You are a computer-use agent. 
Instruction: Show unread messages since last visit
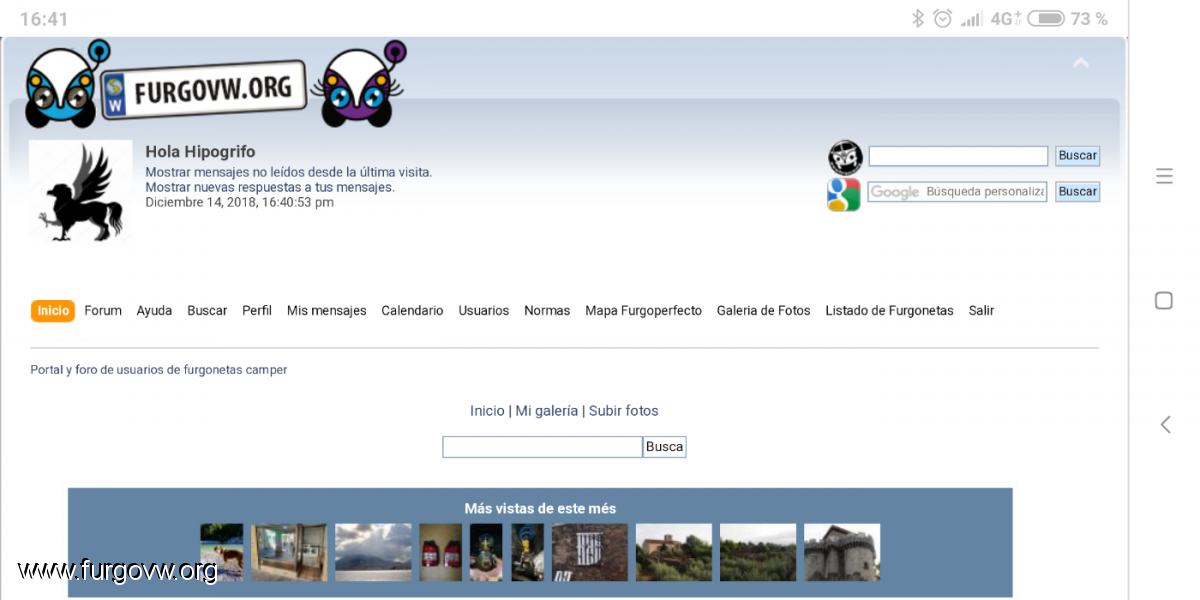coord(288,172)
